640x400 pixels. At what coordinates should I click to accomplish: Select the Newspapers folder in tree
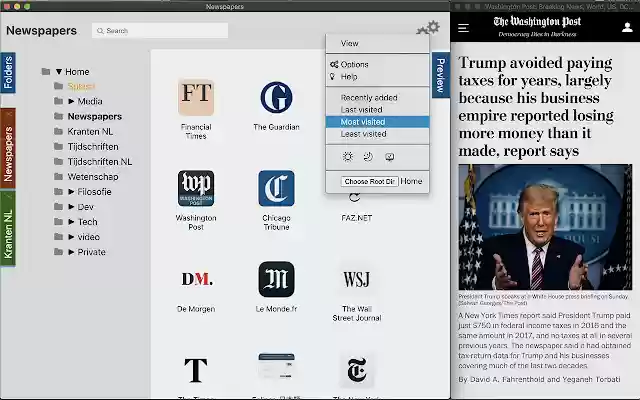[95, 116]
